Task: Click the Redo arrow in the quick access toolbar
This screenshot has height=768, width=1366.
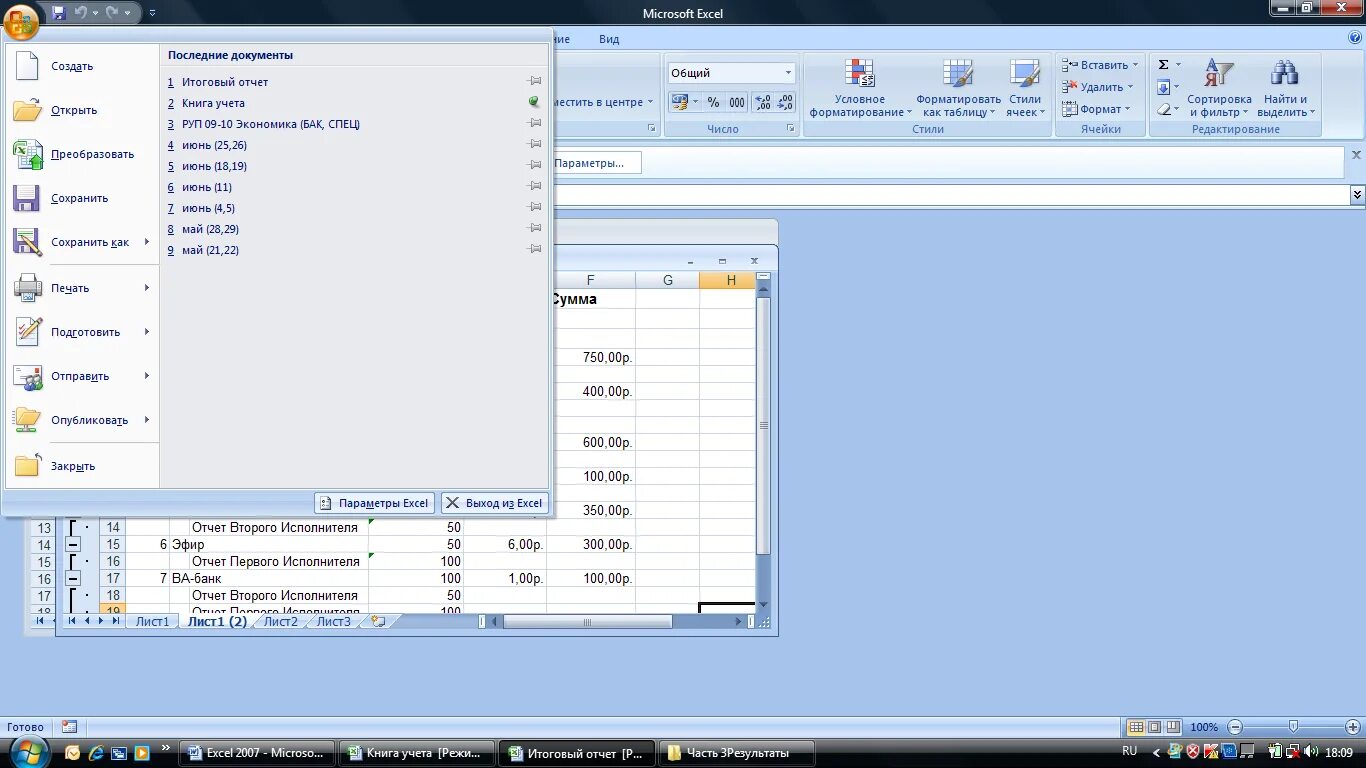Action: (111, 13)
